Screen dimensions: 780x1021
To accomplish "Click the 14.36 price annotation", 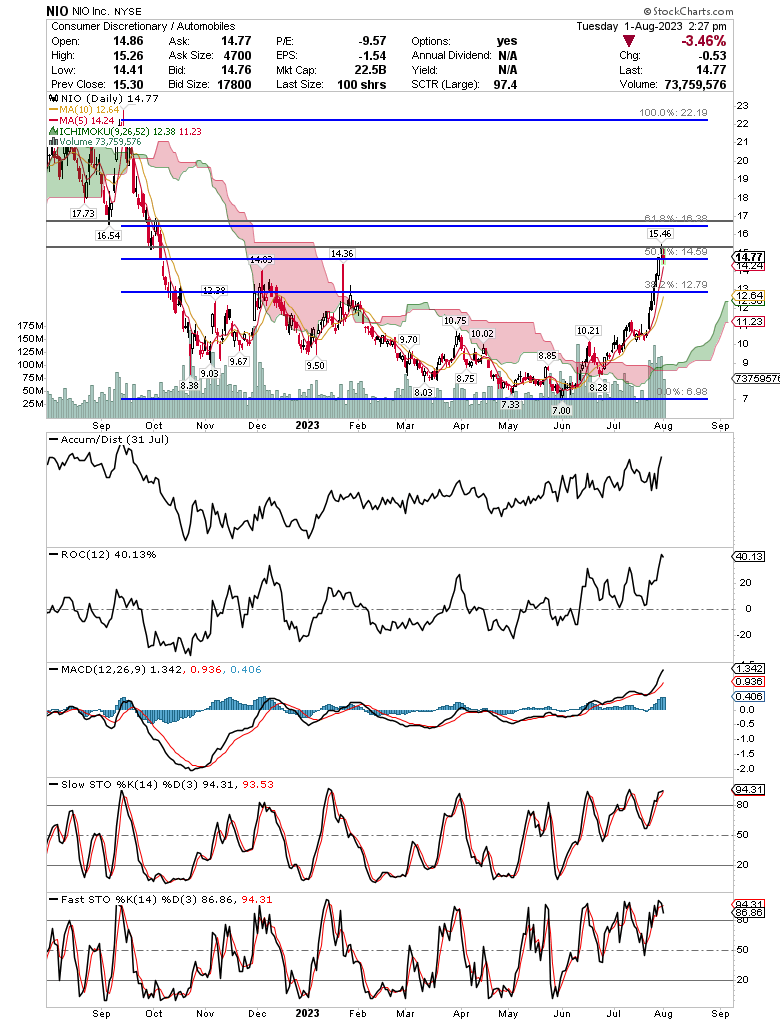I will tap(342, 253).
